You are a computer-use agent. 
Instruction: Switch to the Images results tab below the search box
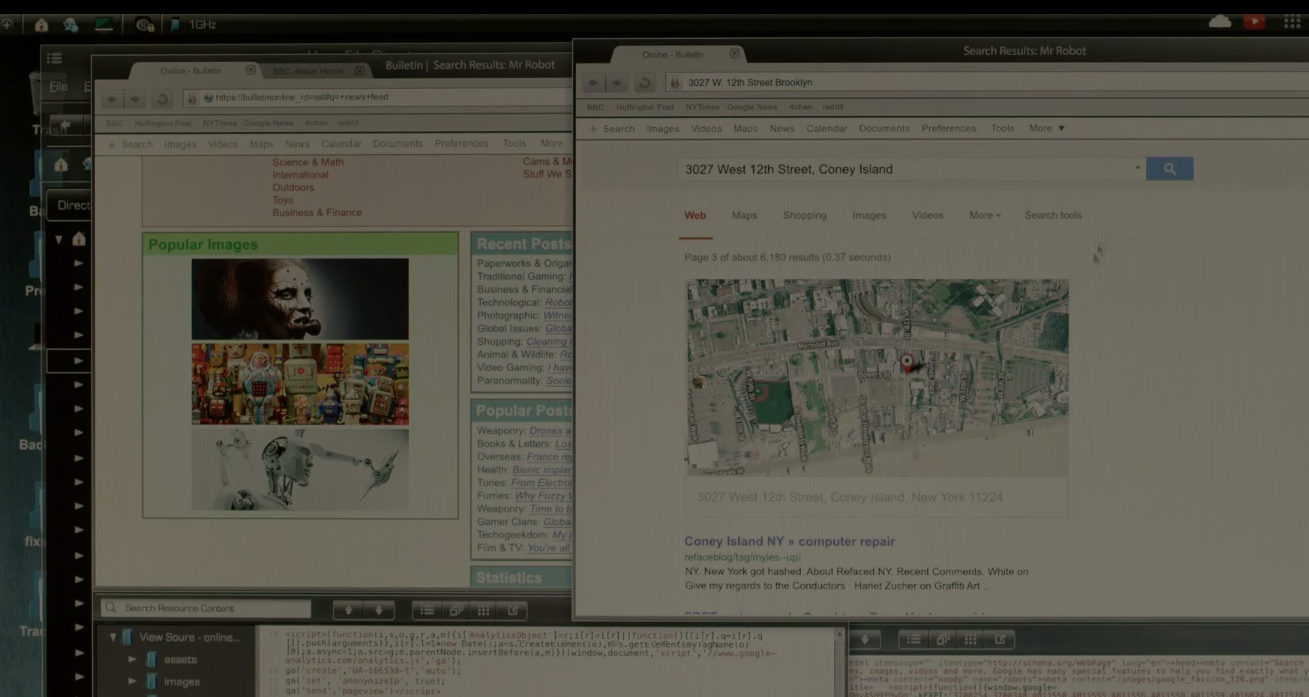pos(869,215)
